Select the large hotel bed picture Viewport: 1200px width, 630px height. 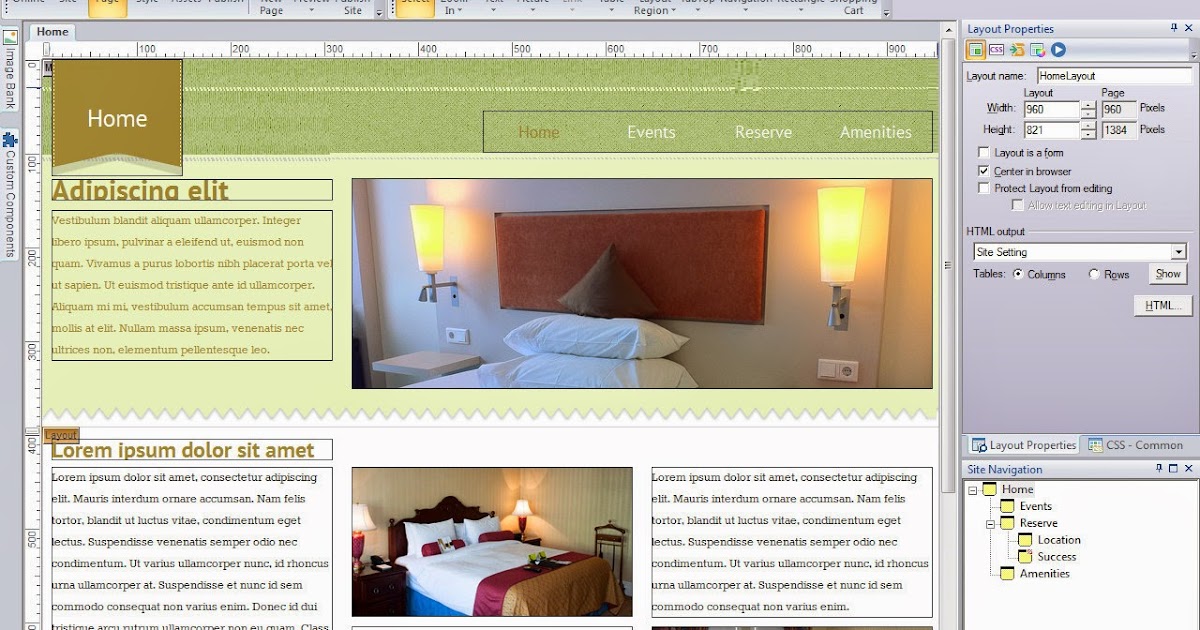pyautogui.click(x=642, y=284)
